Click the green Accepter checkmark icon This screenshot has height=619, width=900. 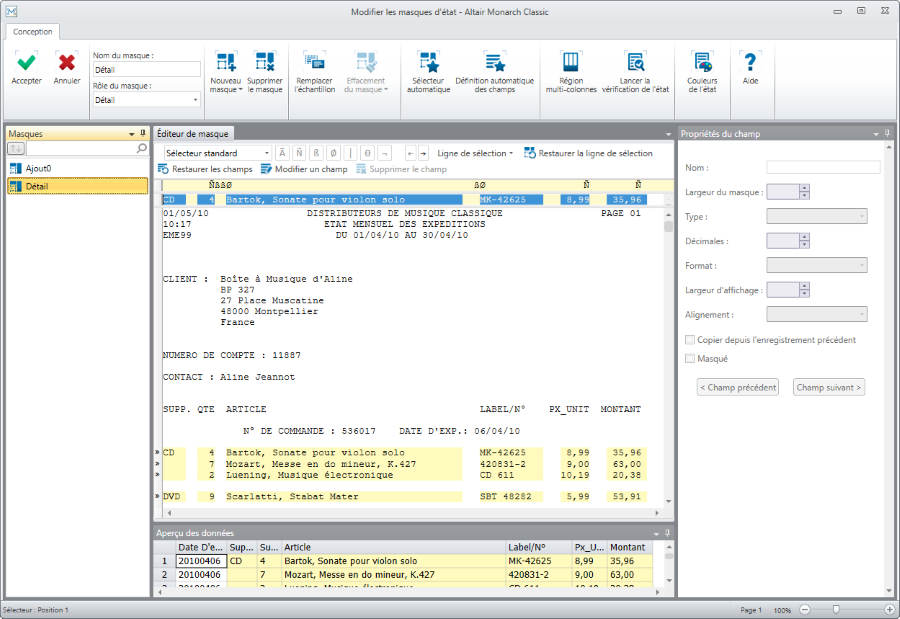[27, 62]
